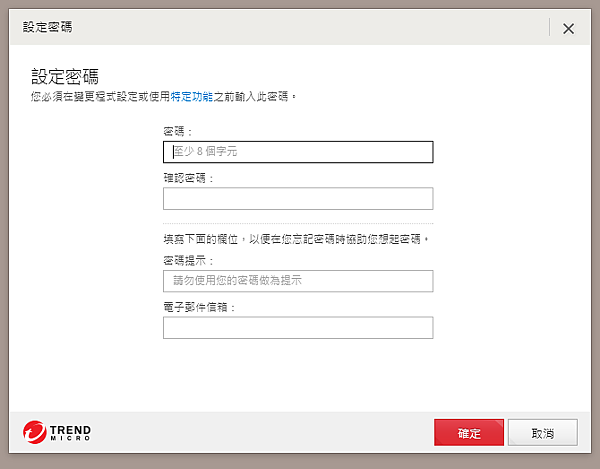Click the 電子郵件信箱: field label
The width and height of the screenshot is (600, 469).
click(199, 307)
